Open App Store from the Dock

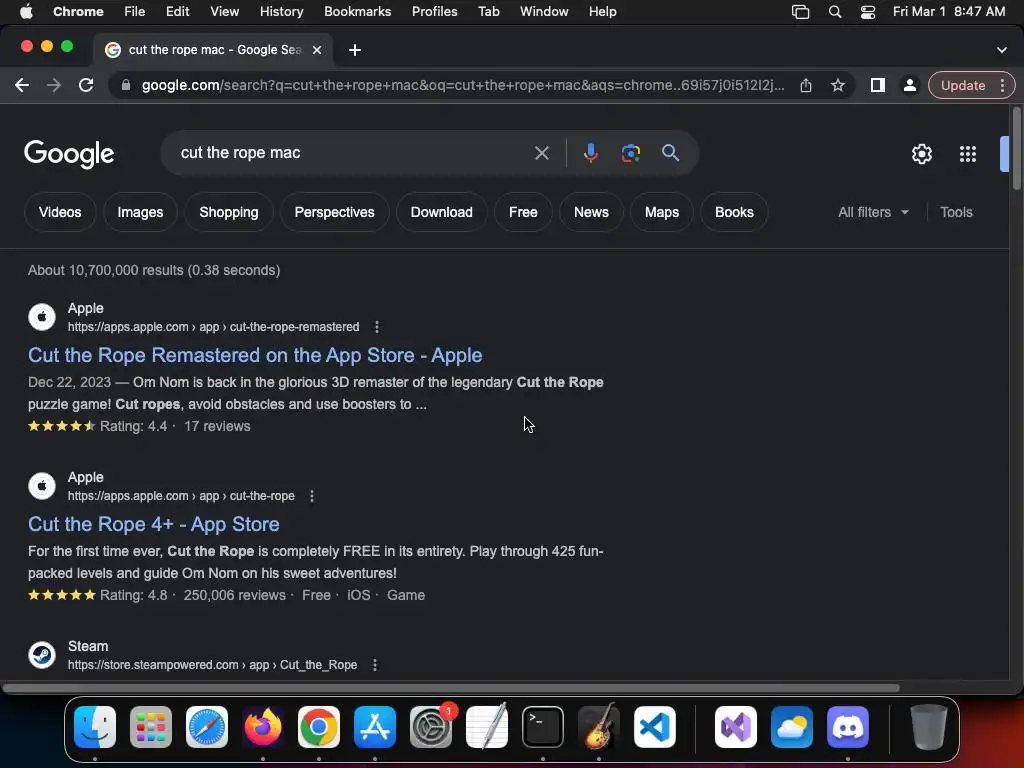(375, 727)
